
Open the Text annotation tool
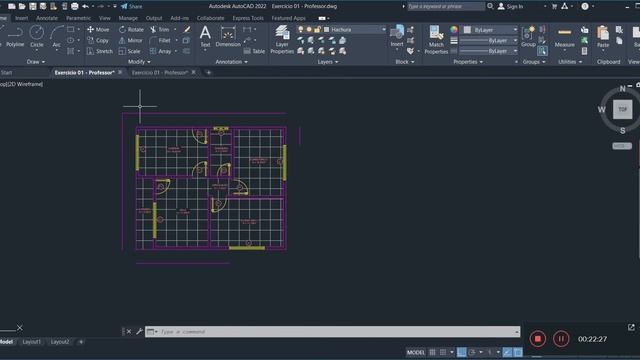(x=205, y=37)
